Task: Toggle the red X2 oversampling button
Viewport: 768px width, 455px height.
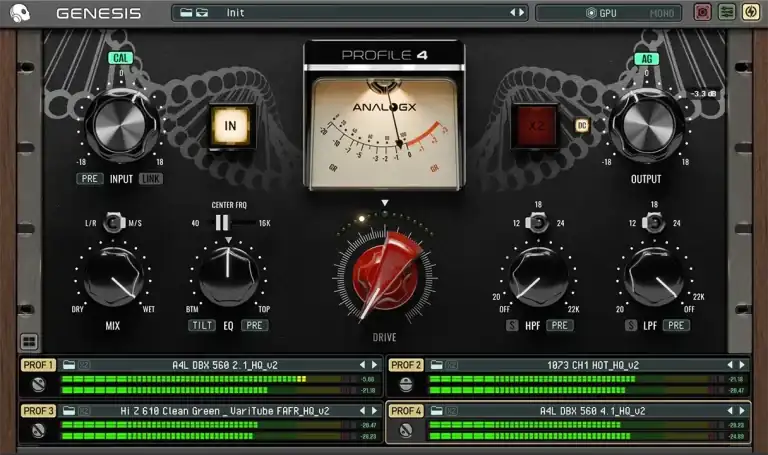Action: click(536, 126)
